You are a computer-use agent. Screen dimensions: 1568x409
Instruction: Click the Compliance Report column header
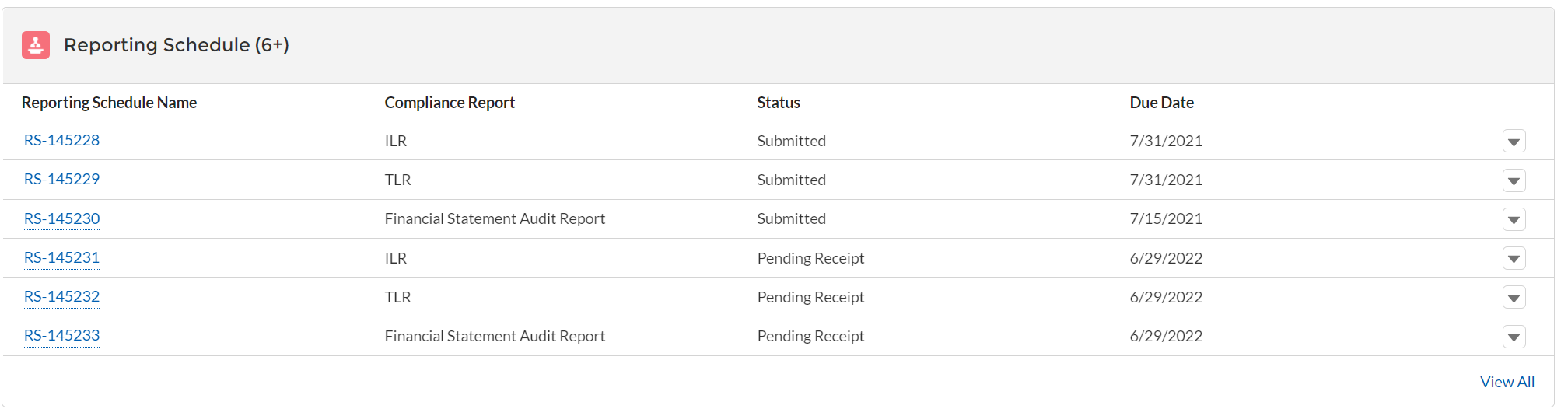[450, 103]
